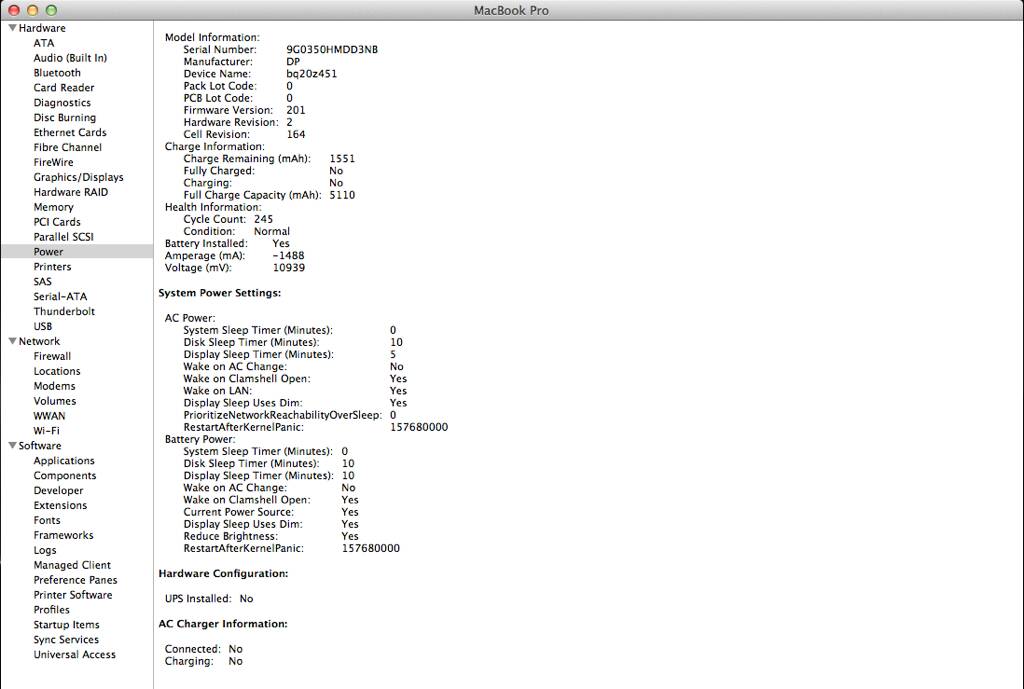Click Full Charge Capacity value 5110
Screen dimensions: 1024x689
point(342,195)
